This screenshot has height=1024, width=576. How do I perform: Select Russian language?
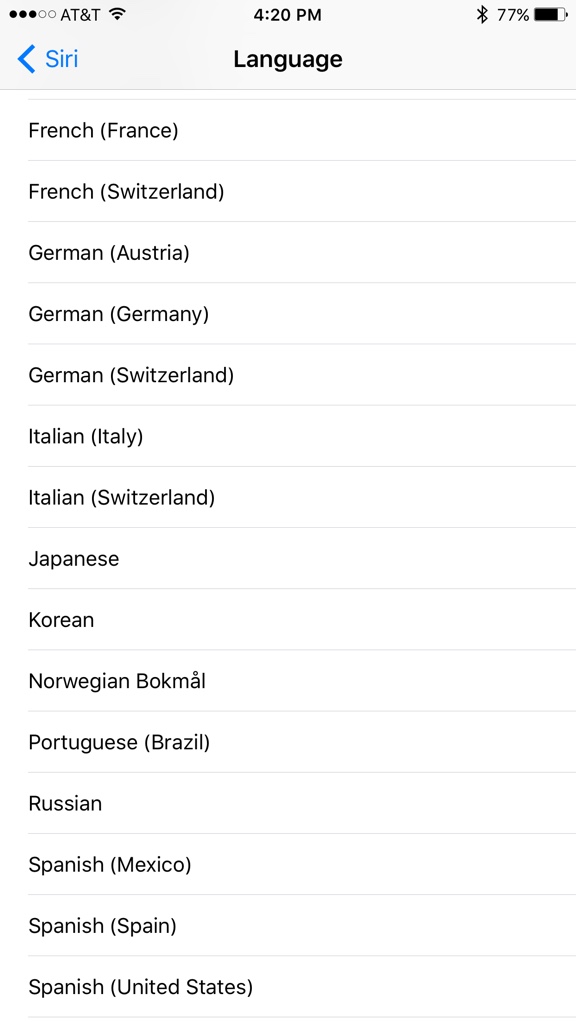(288, 803)
